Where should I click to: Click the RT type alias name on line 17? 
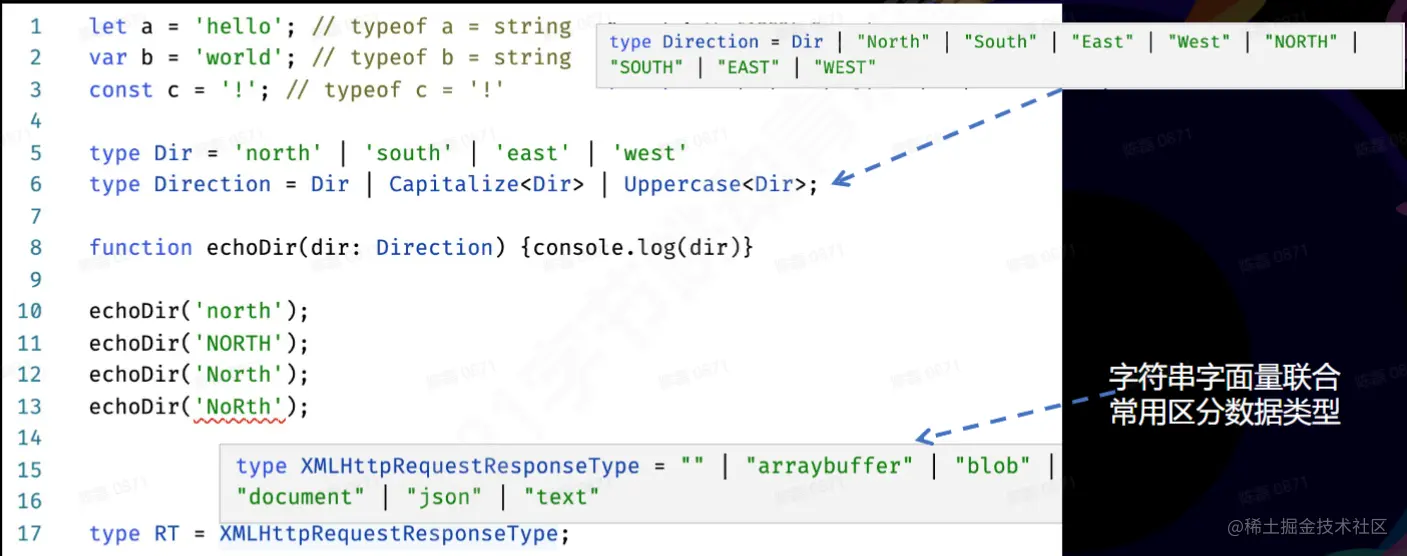tap(166, 533)
